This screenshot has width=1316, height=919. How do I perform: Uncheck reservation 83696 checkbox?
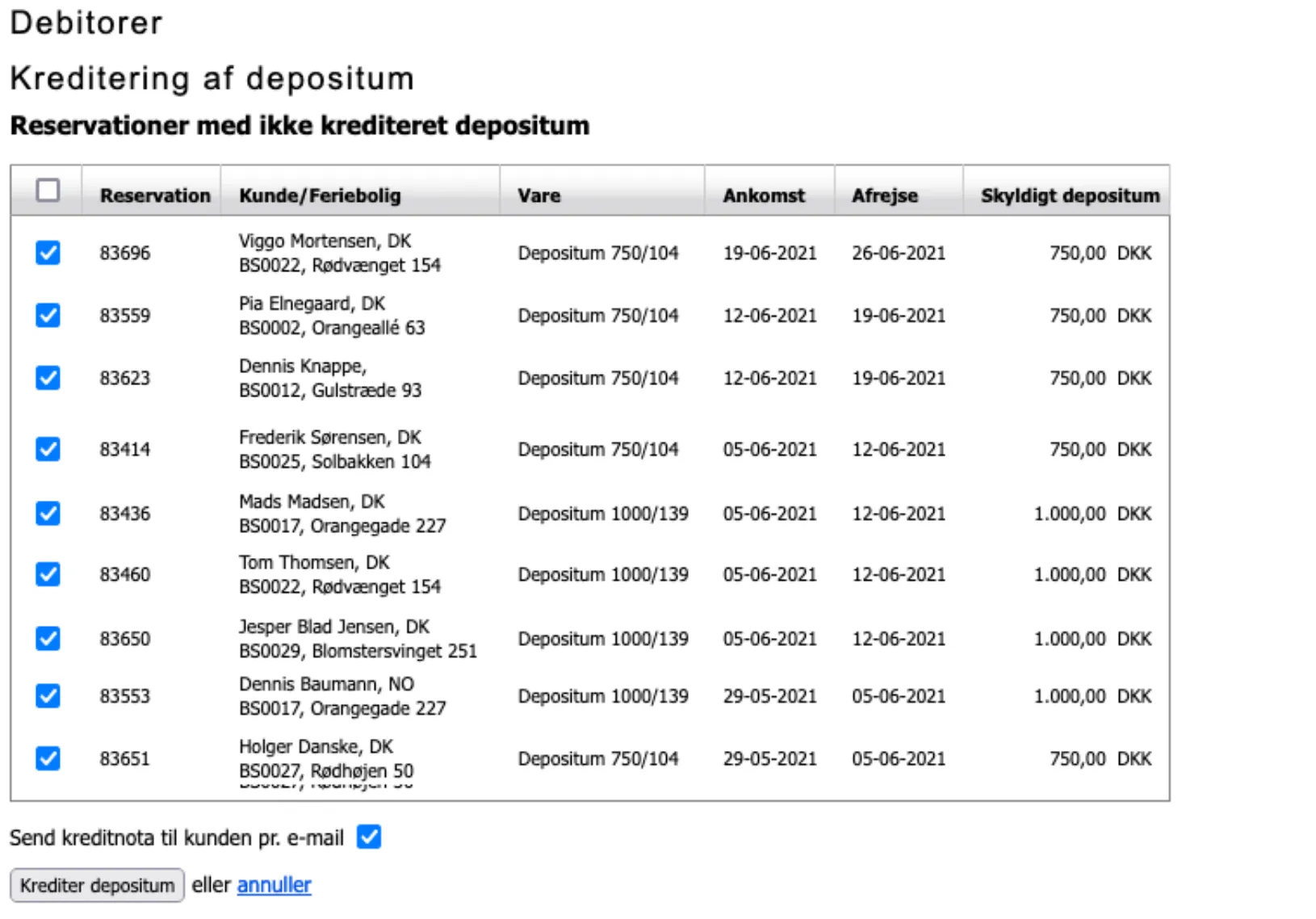click(48, 253)
